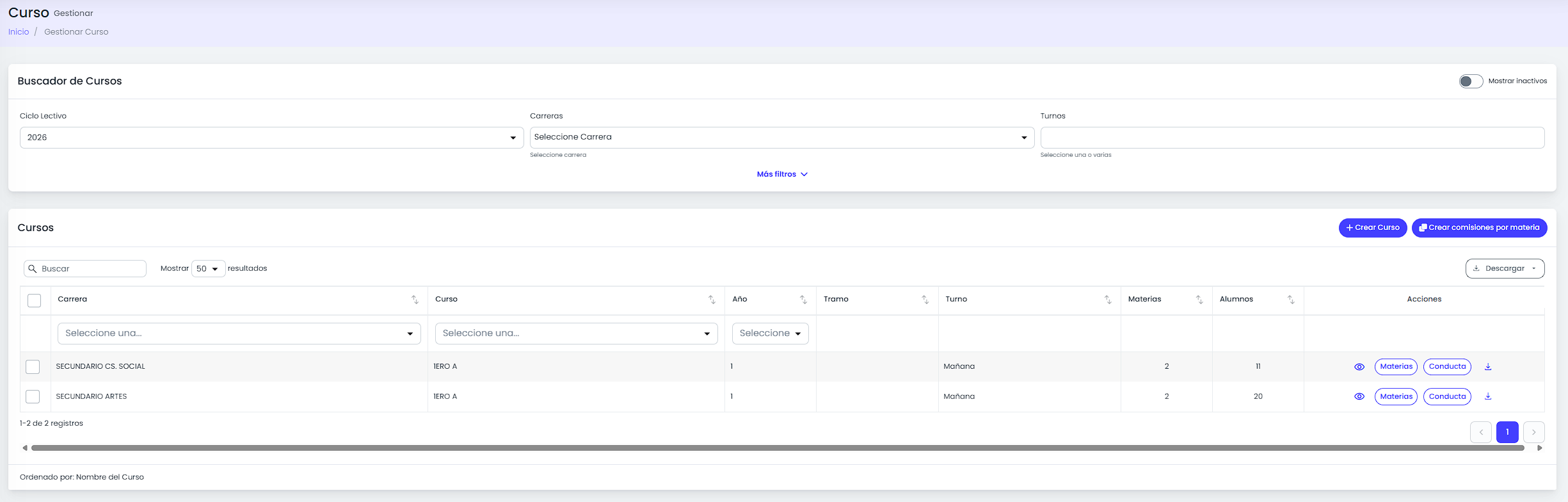View details of SECUNDARIO ARTES course
Image resolution: width=1568 pixels, height=502 pixels.
pyautogui.click(x=1359, y=397)
